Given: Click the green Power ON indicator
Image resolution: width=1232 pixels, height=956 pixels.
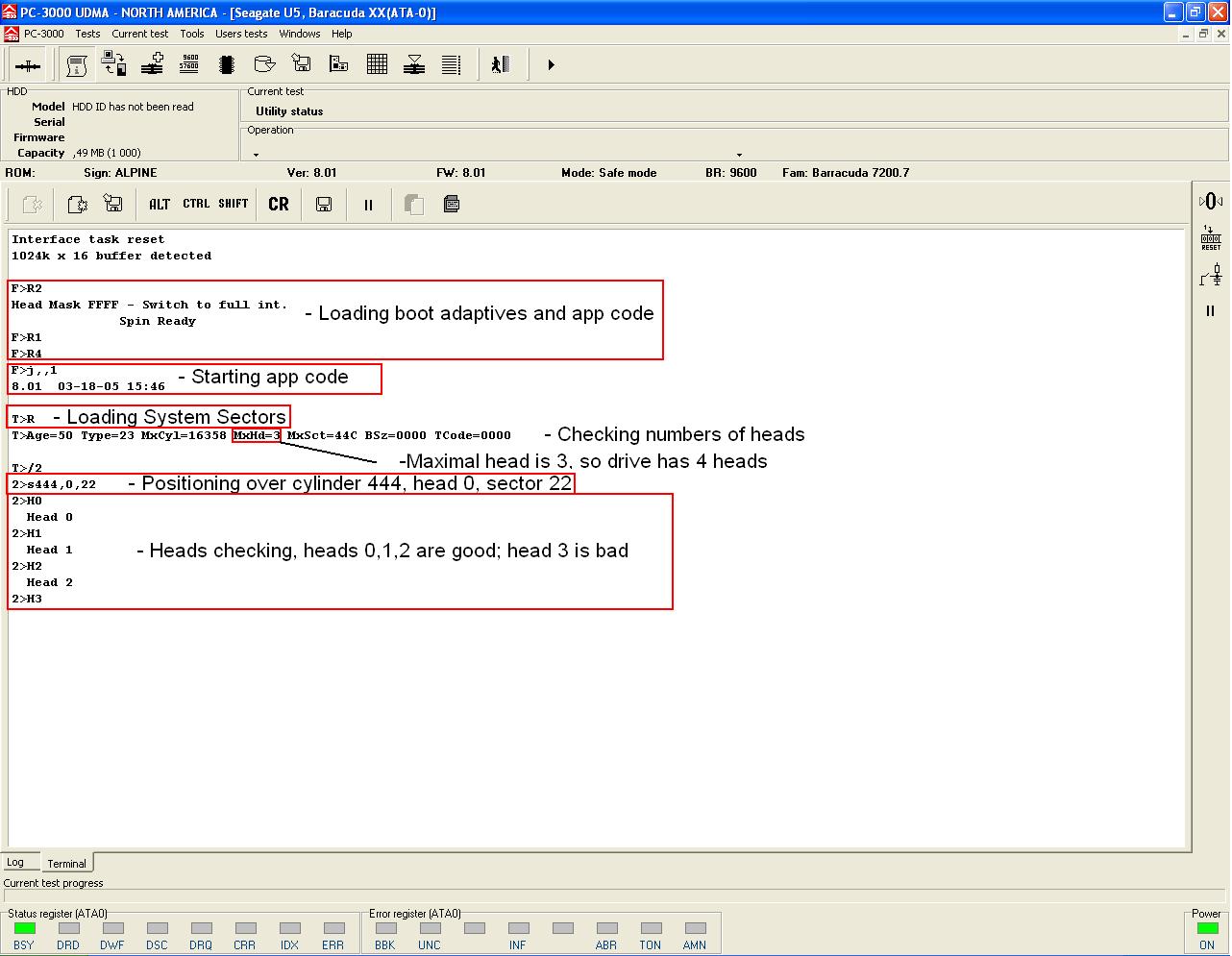Looking at the screenshot, I should [x=1206, y=928].
